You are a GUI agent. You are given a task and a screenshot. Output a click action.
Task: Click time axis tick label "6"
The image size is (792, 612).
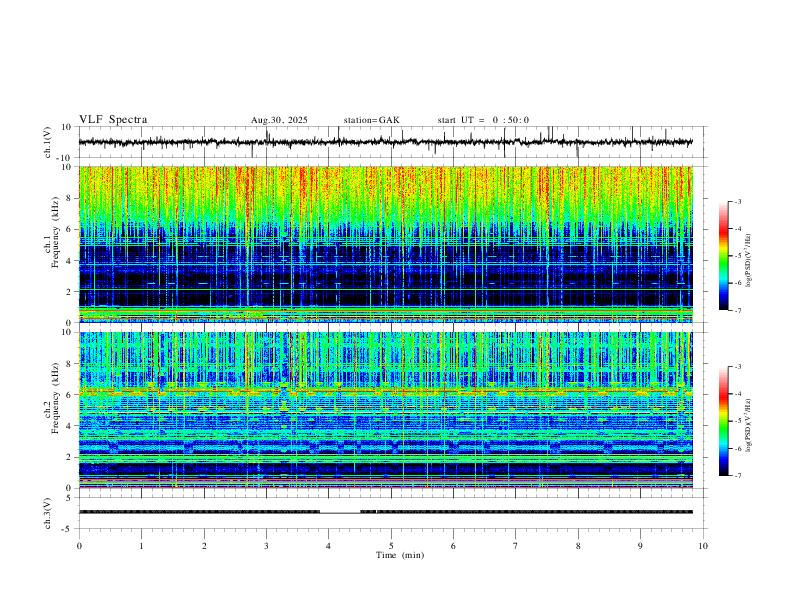[454, 546]
